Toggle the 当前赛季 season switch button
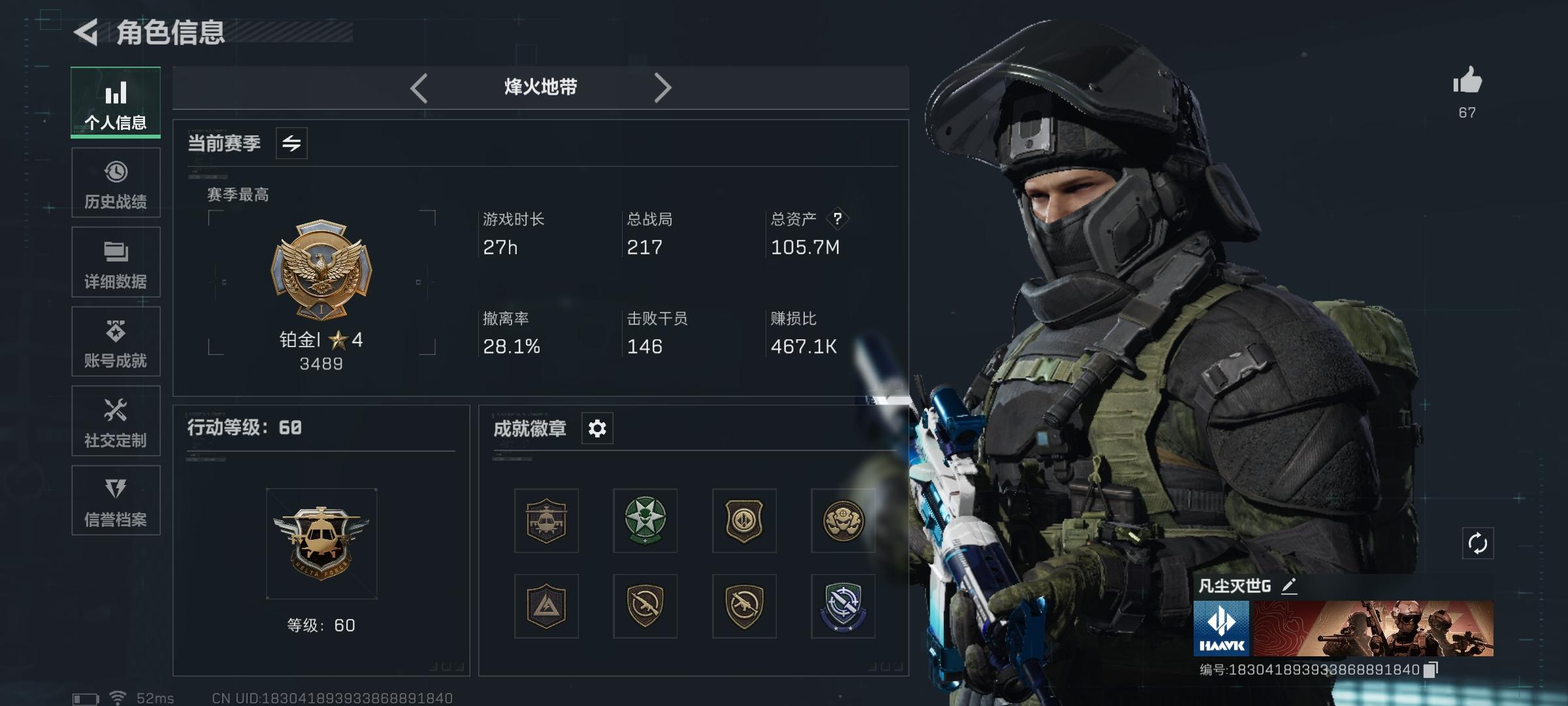 [291, 143]
